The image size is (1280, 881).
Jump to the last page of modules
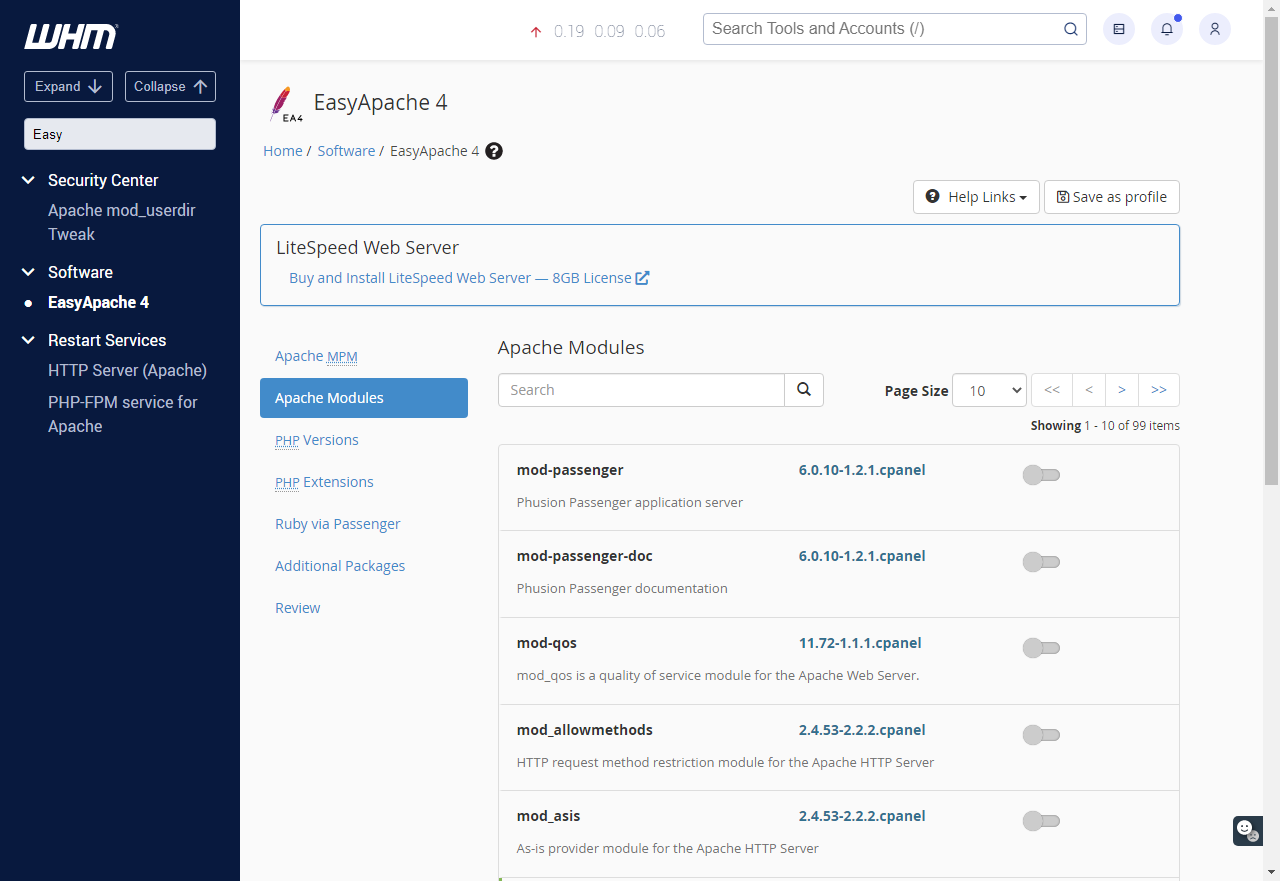1159,390
